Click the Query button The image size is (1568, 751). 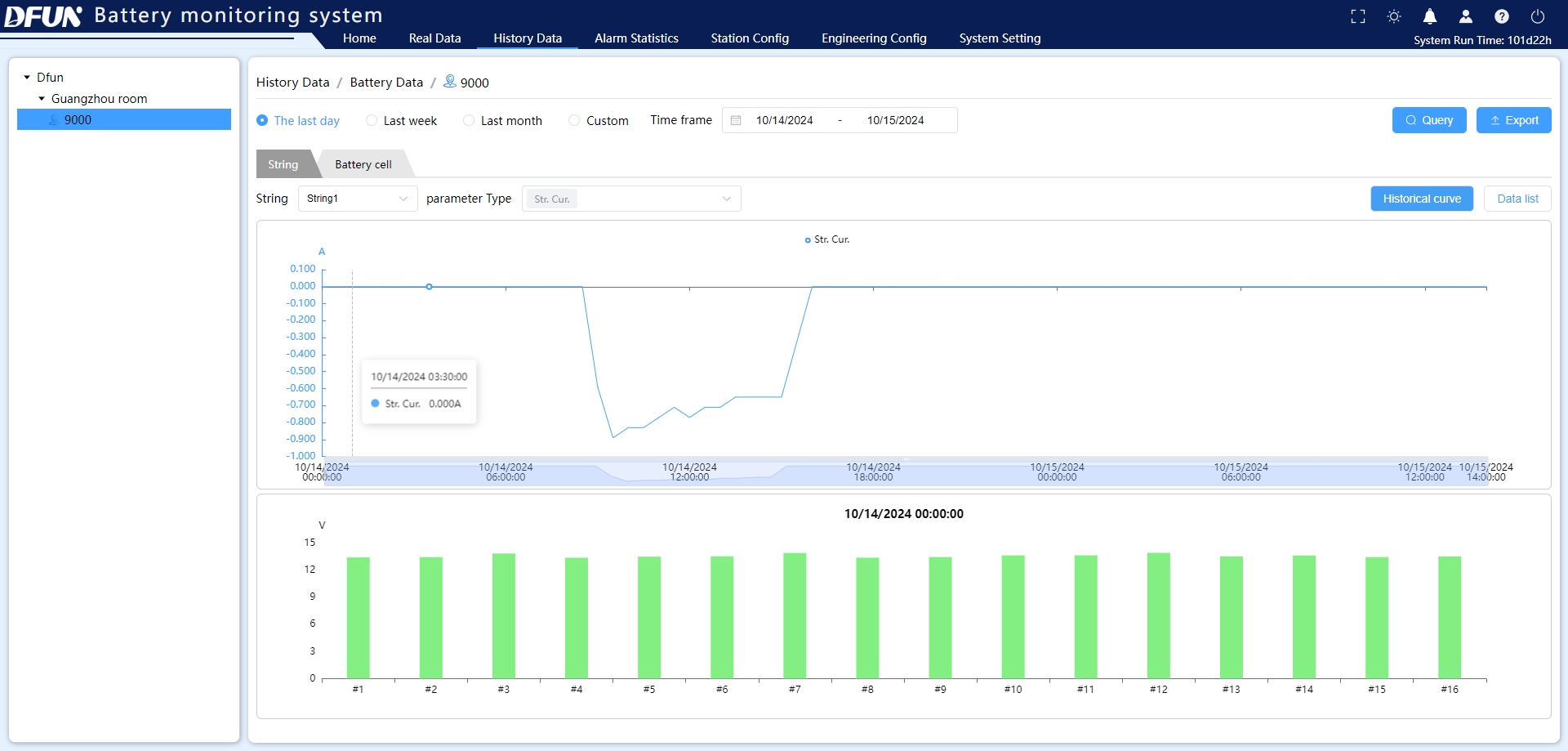[x=1429, y=120]
